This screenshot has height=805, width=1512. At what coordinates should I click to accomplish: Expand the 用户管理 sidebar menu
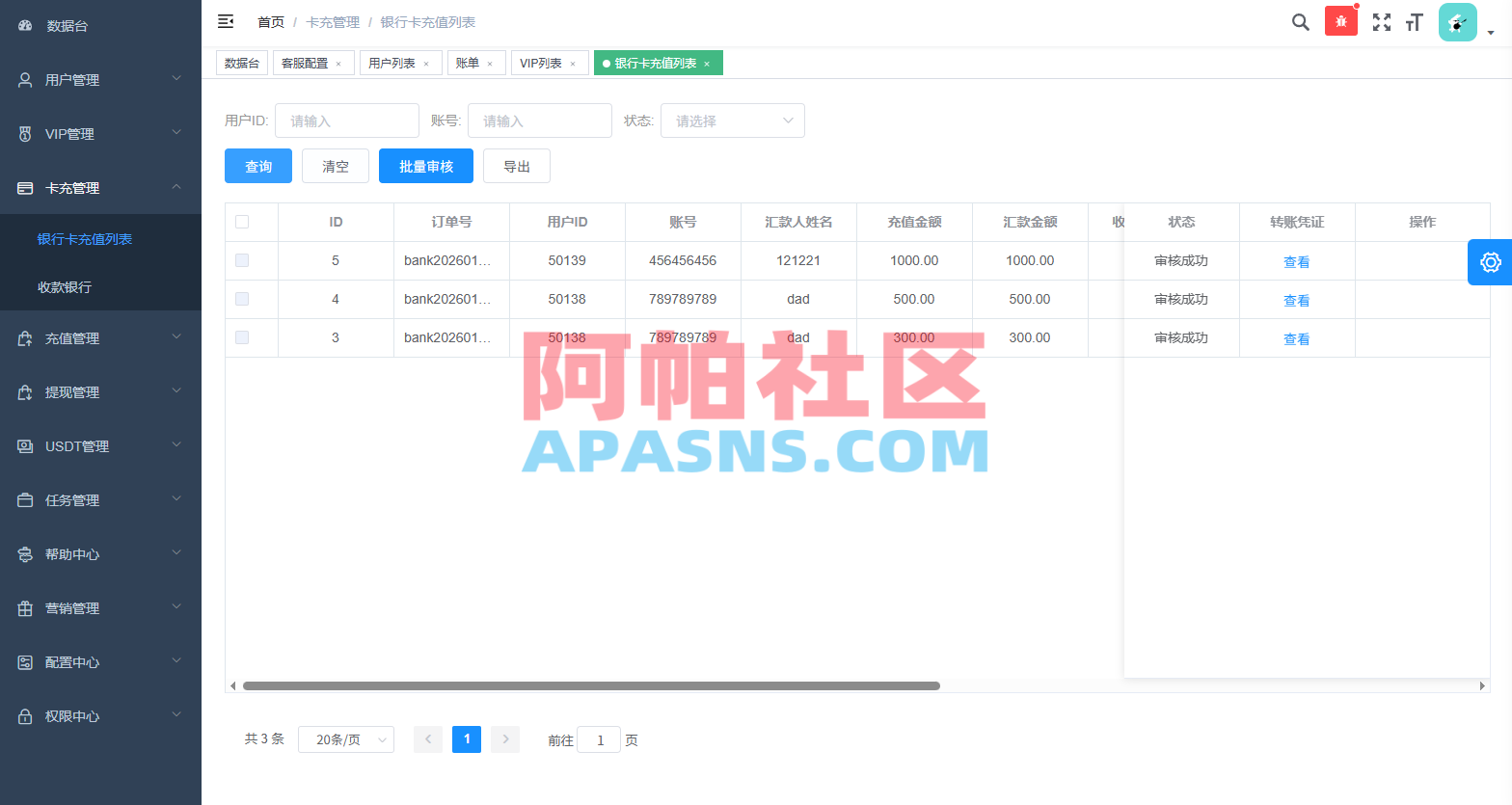(x=100, y=80)
